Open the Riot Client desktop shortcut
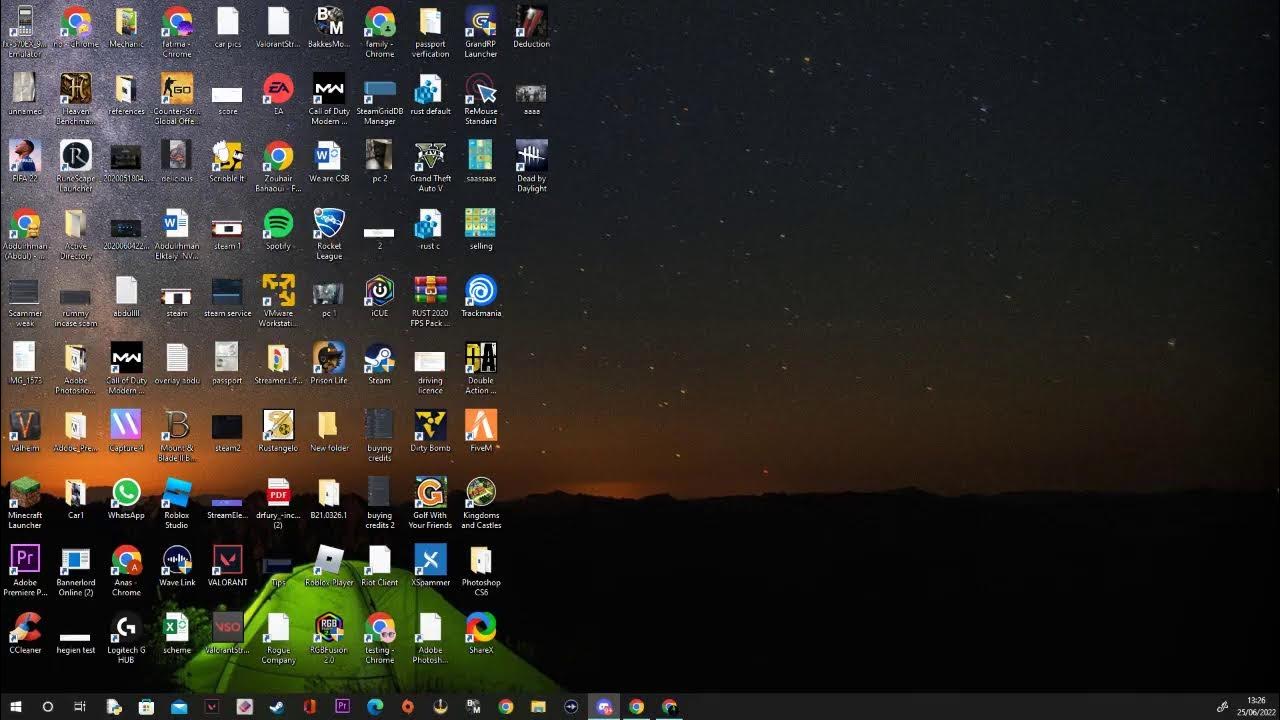The image size is (1280, 720). pyautogui.click(x=380, y=566)
